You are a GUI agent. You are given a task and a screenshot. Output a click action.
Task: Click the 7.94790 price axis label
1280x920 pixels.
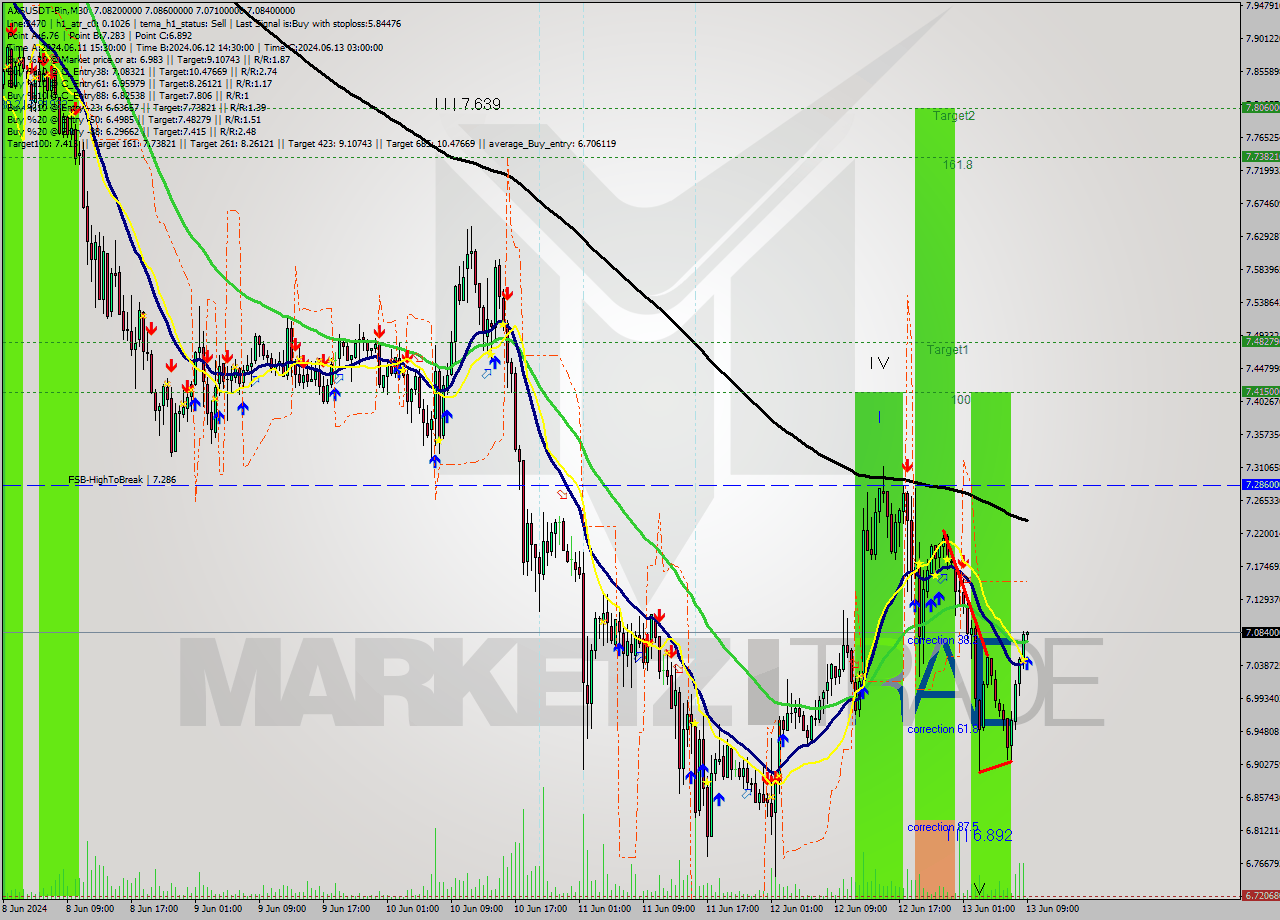[x=1262, y=6]
